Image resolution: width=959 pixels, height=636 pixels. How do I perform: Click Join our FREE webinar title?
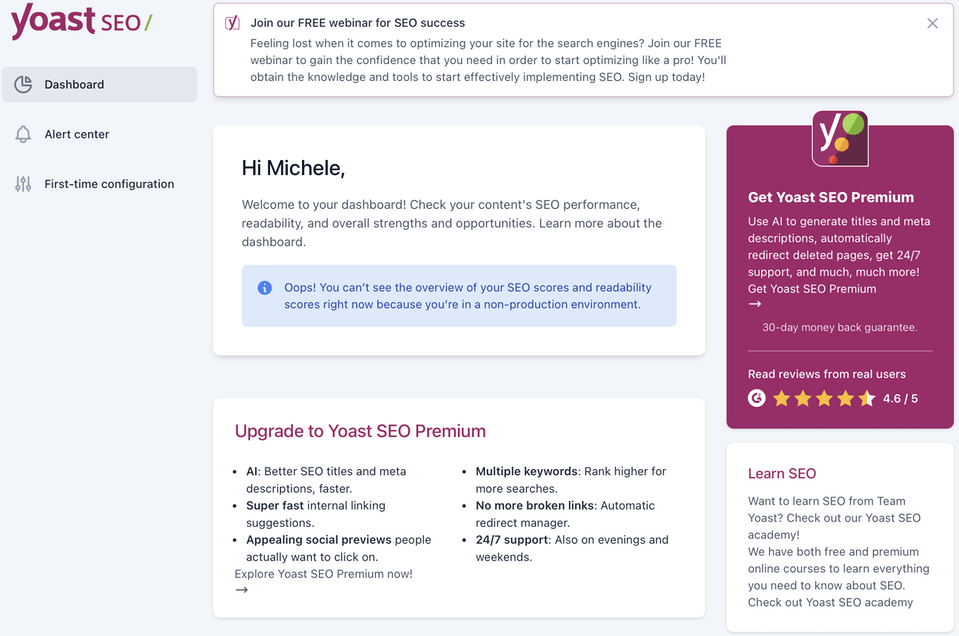(x=358, y=23)
